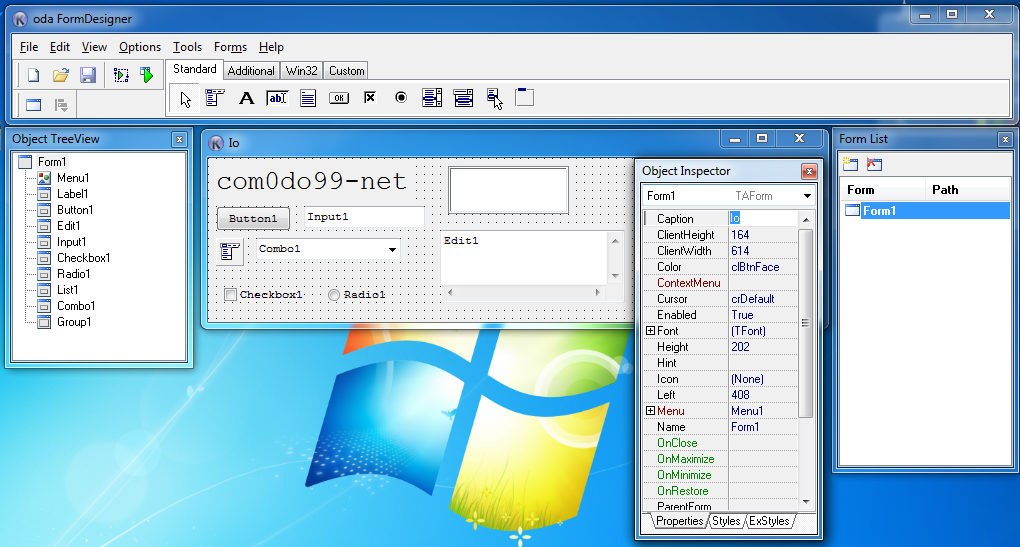The height and width of the screenshot is (547, 1020).
Task: Click the dotted-selection run icon in toolbar
Action: pos(121,75)
